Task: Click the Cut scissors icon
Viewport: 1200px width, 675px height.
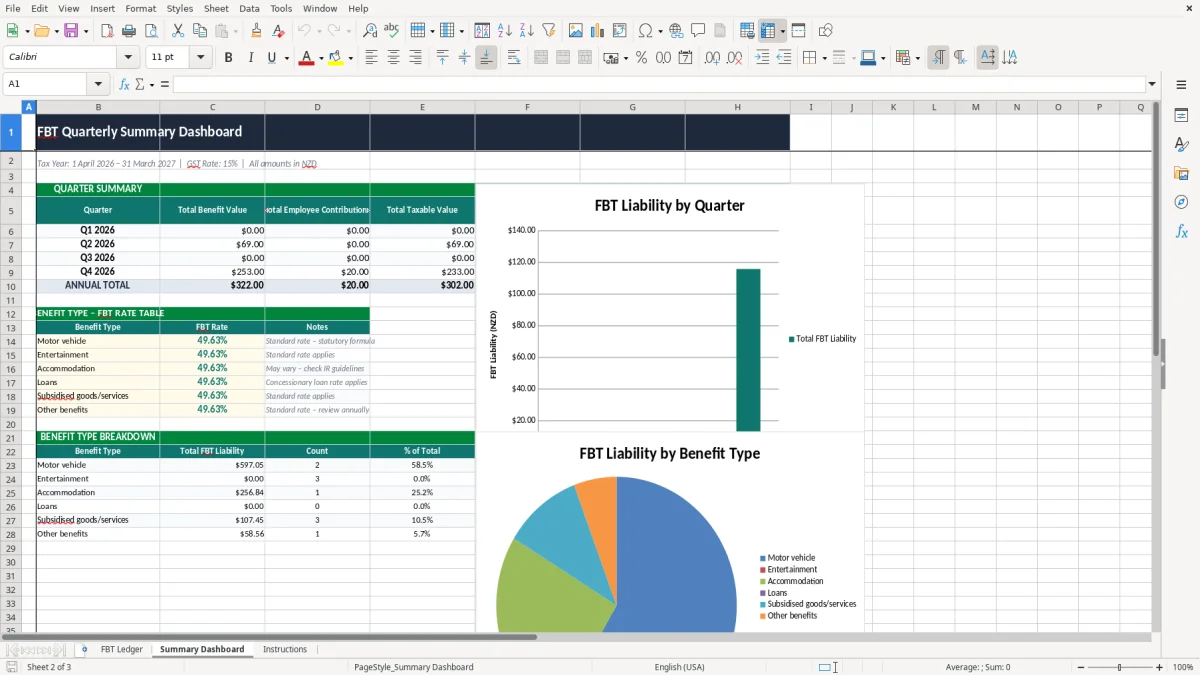Action: (178, 31)
